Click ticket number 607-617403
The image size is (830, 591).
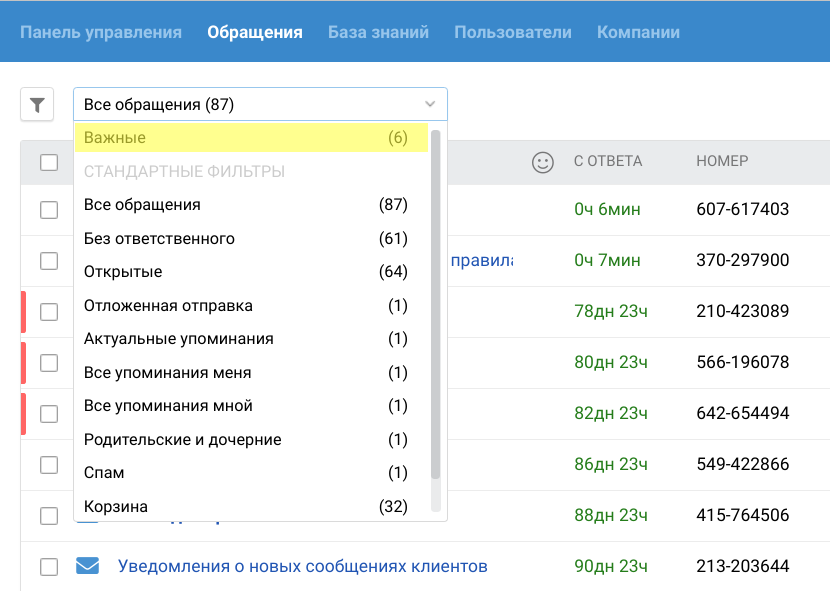[x=743, y=209]
